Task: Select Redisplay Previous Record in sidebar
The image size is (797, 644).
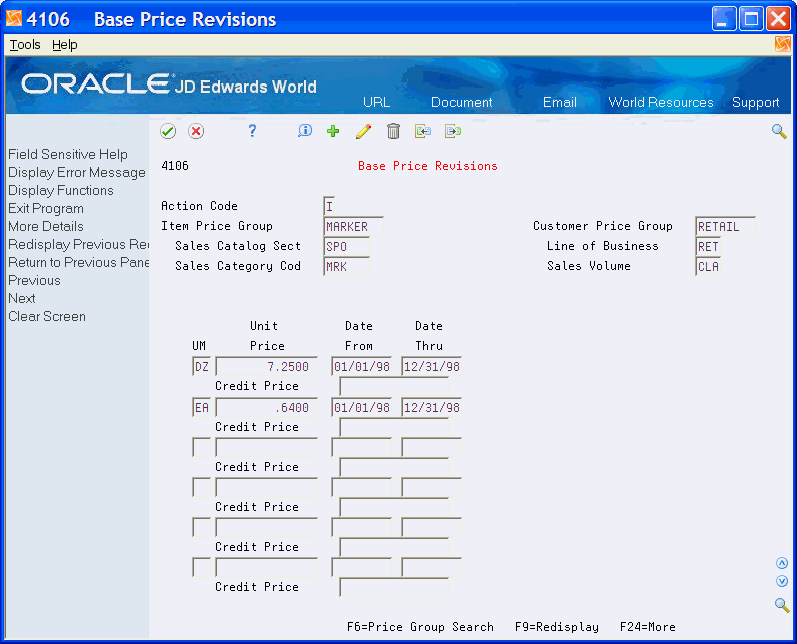Action: [78, 244]
